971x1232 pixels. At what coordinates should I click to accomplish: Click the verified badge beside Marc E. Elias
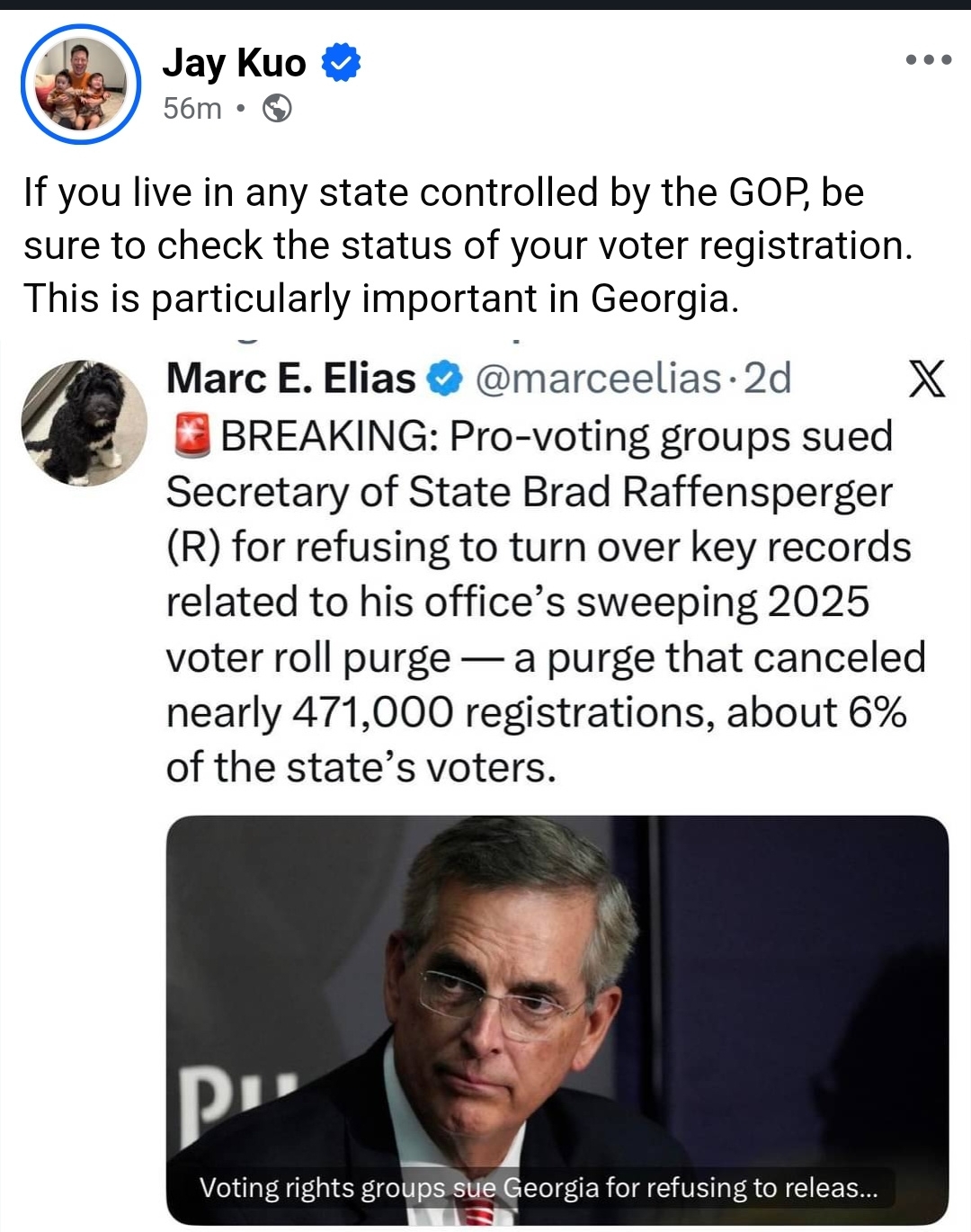443,379
